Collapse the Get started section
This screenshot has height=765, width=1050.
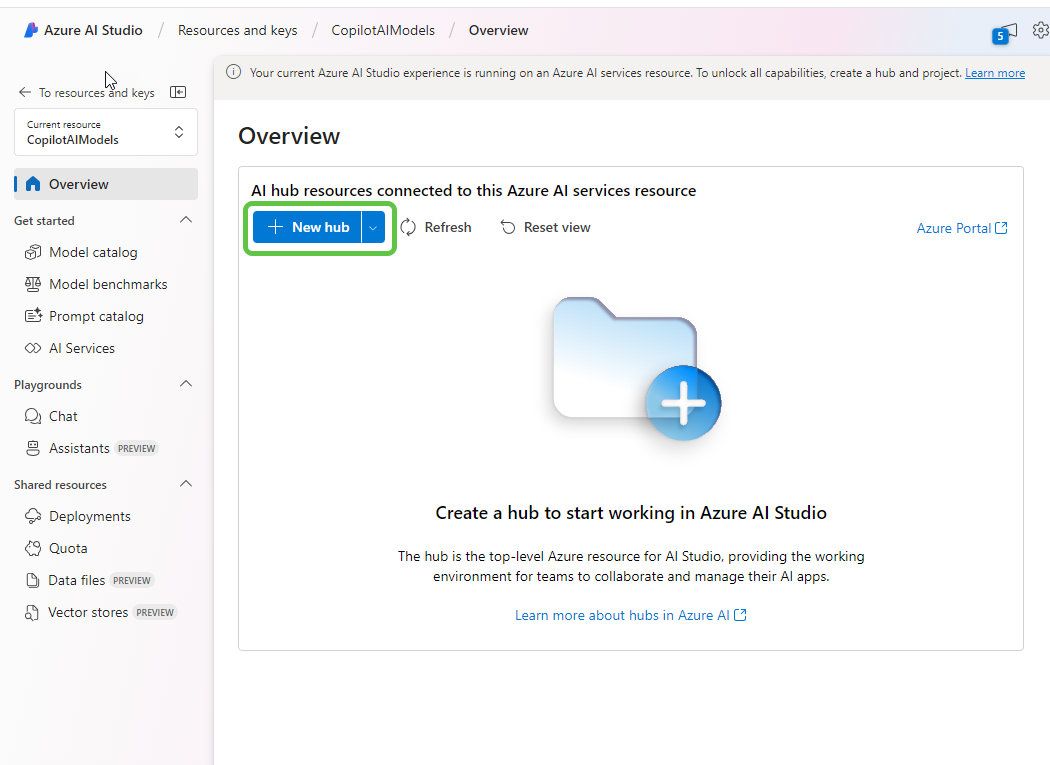tap(185, 220)
